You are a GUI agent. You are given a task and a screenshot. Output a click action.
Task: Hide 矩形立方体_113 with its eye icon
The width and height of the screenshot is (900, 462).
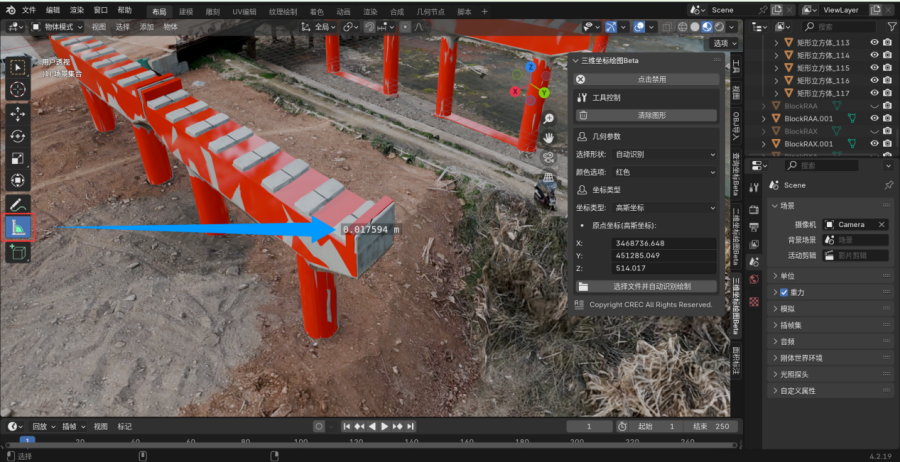coord(874,43)
